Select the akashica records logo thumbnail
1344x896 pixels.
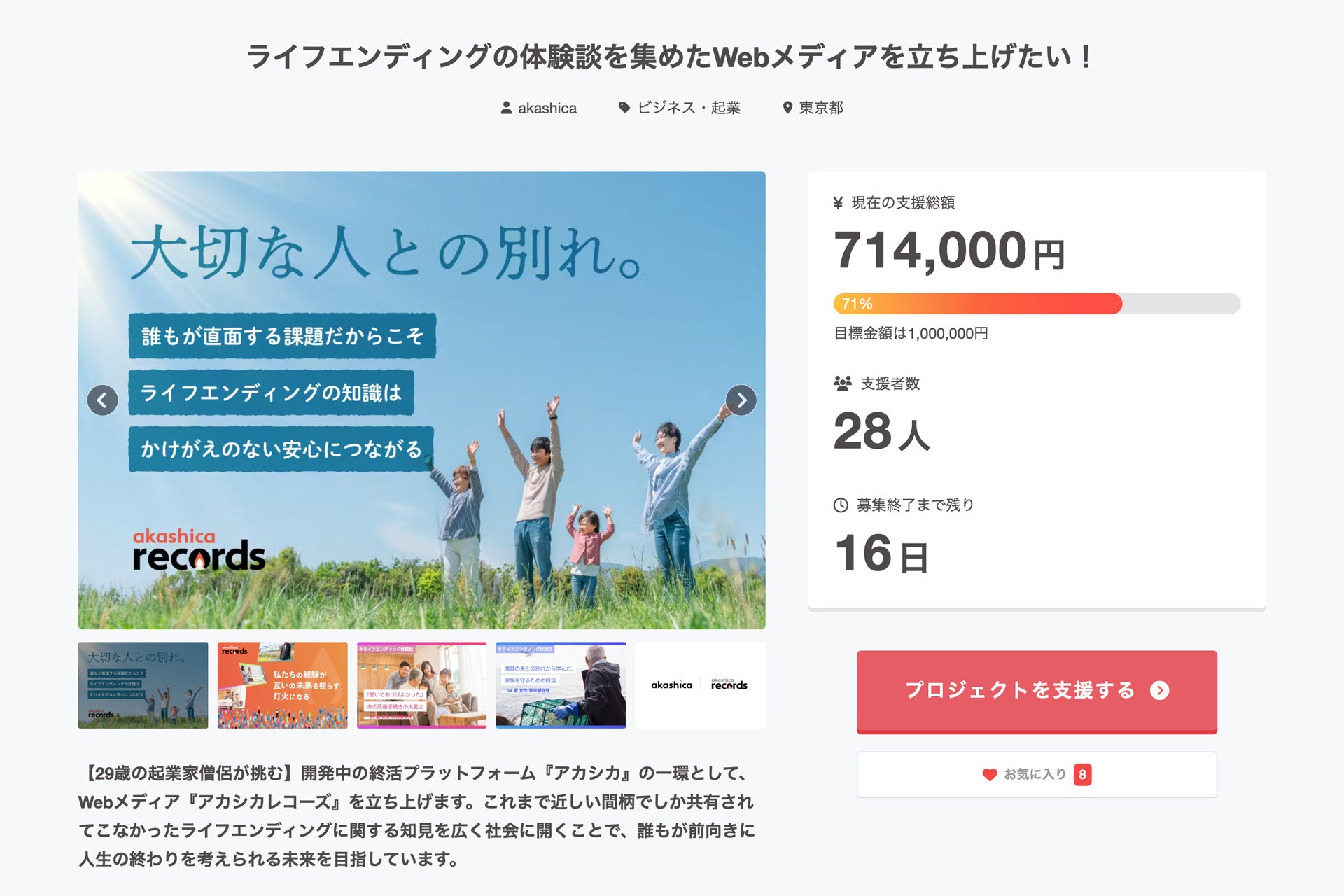click(700, 685)
